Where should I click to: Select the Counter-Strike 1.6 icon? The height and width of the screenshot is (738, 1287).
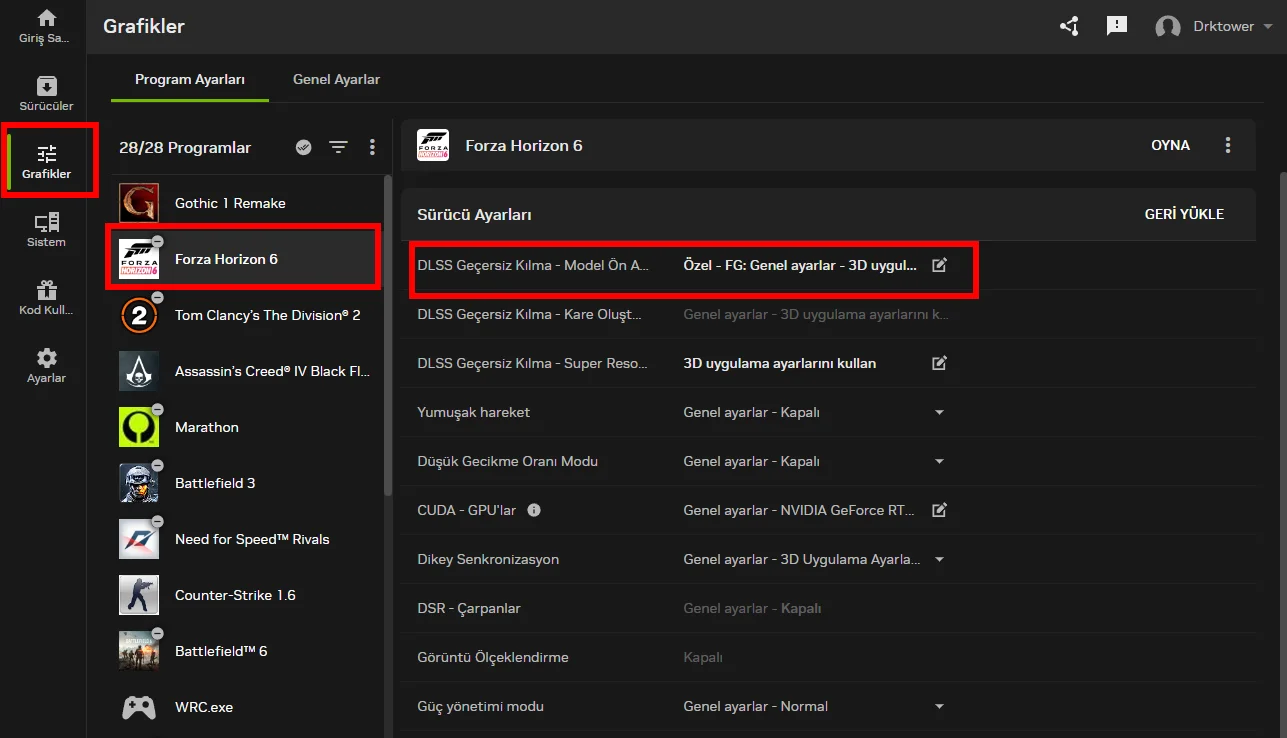[139, 595]
